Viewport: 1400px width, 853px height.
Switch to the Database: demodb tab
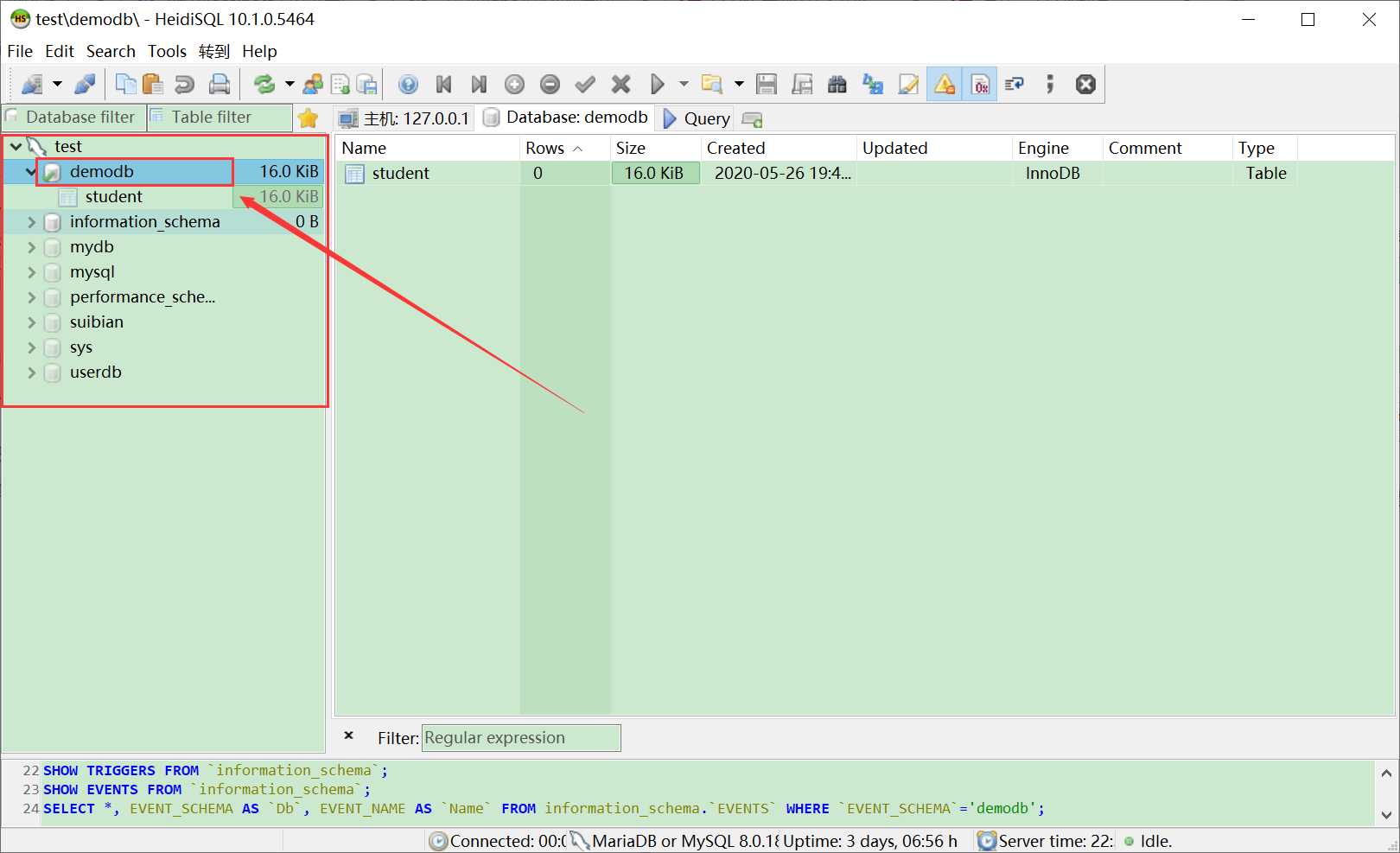click(x=566, y=118)
